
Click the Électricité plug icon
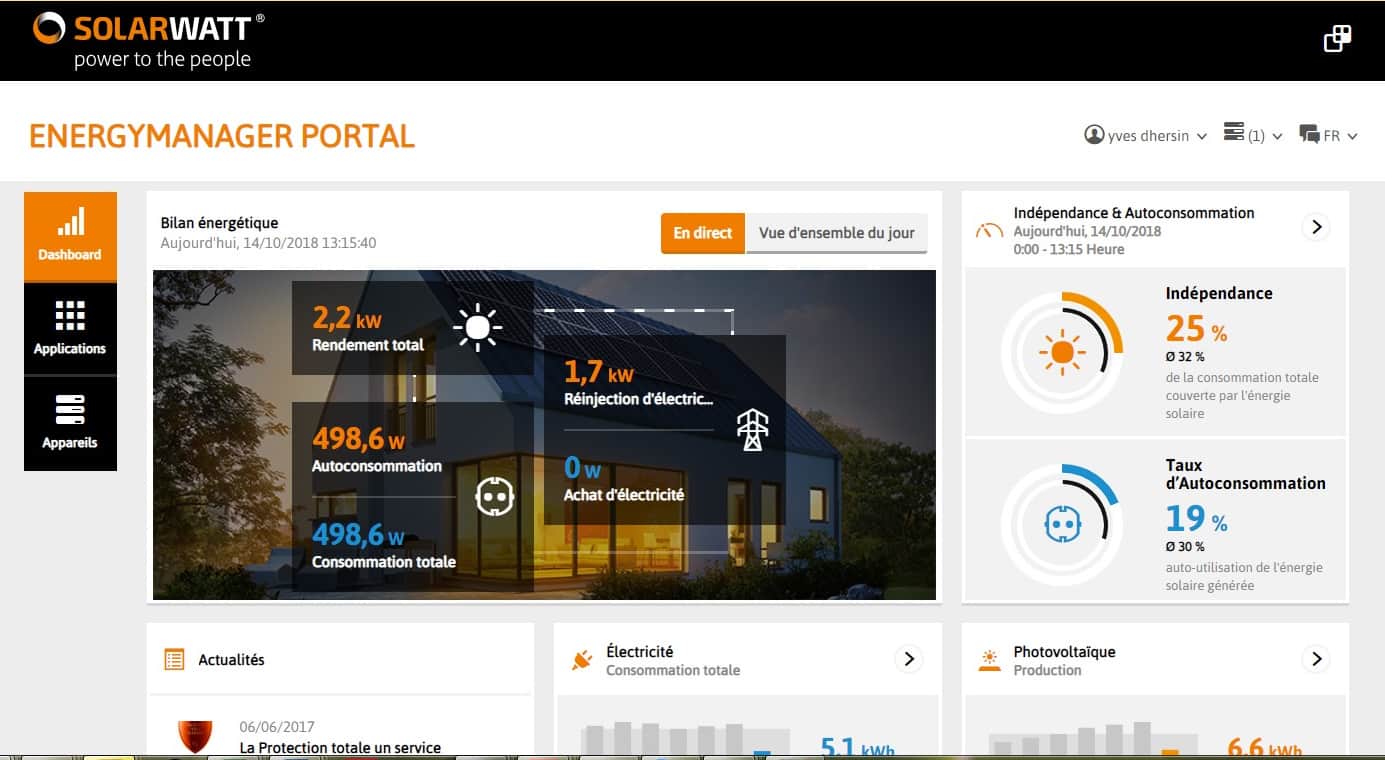582,660
